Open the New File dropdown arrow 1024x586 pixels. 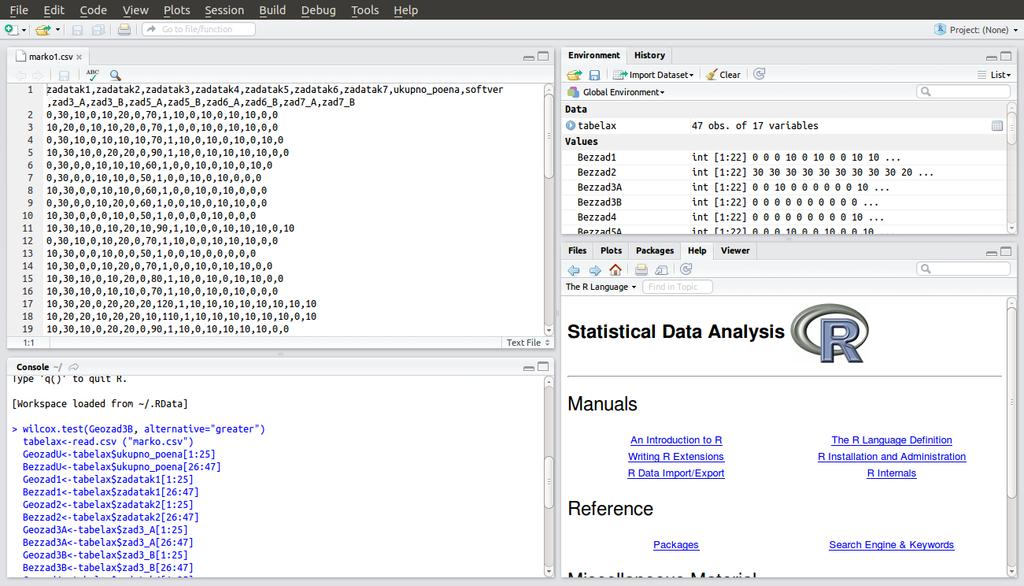click(x=24, y=30)
